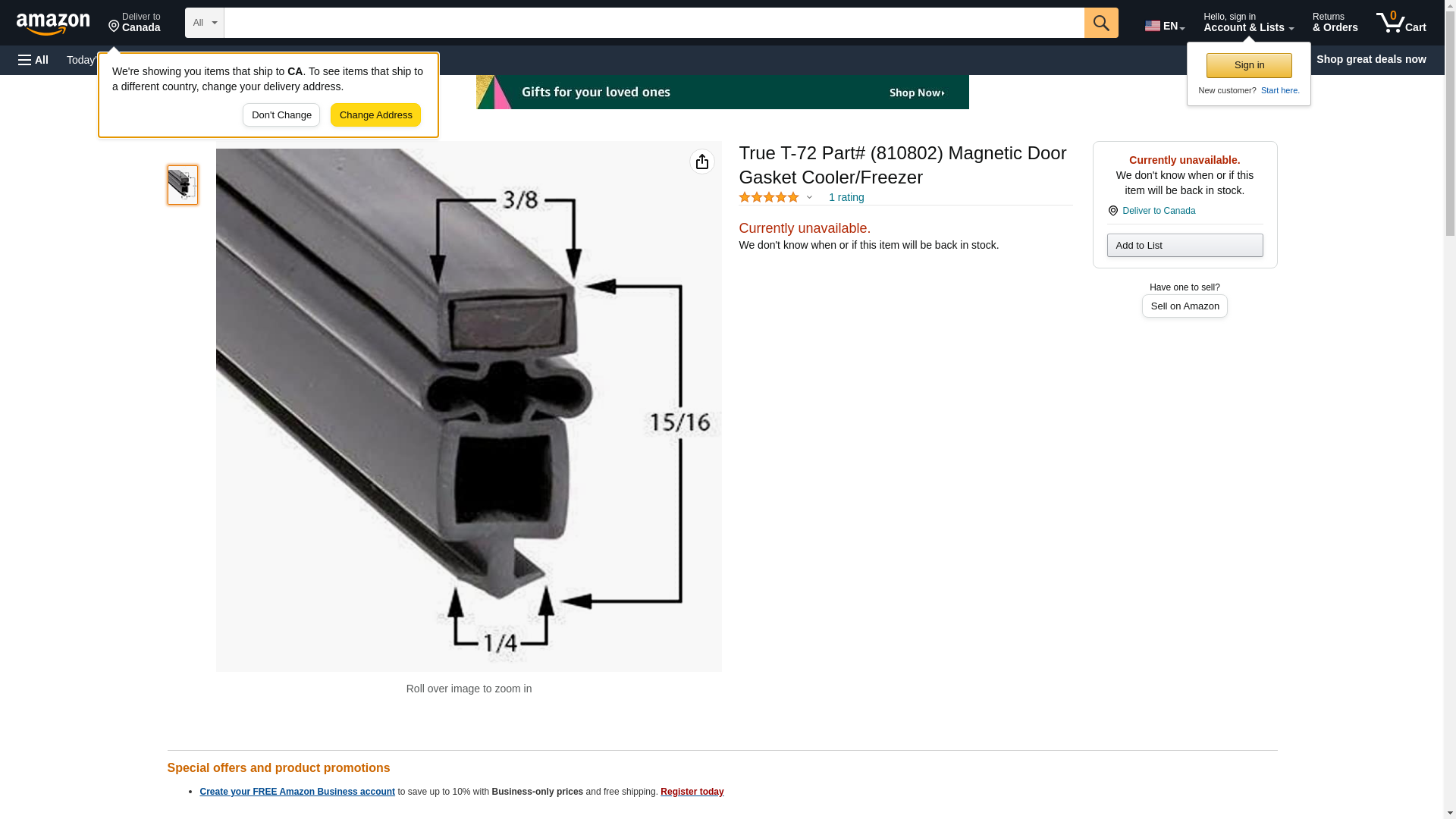The height and width of the screenshot is (819, 1456).
Task: Click the Change Address button
Action: tap(375, 115)
